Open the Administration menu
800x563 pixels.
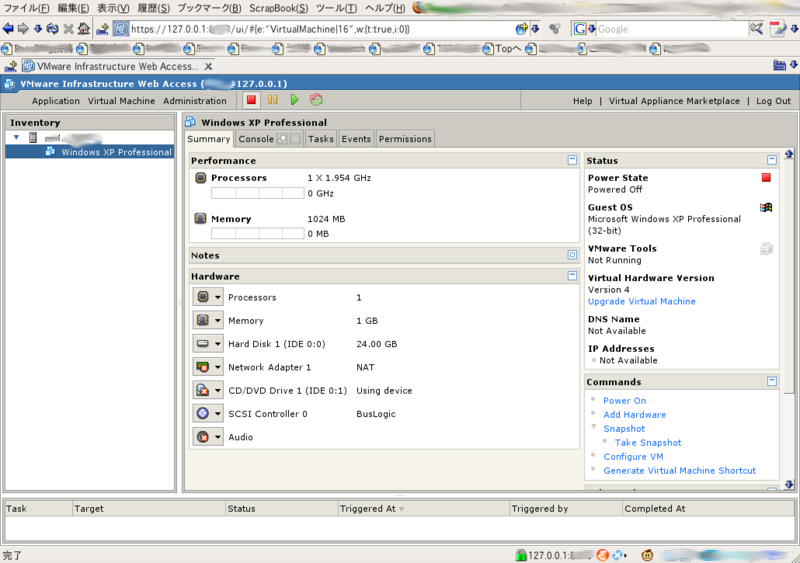195,101
